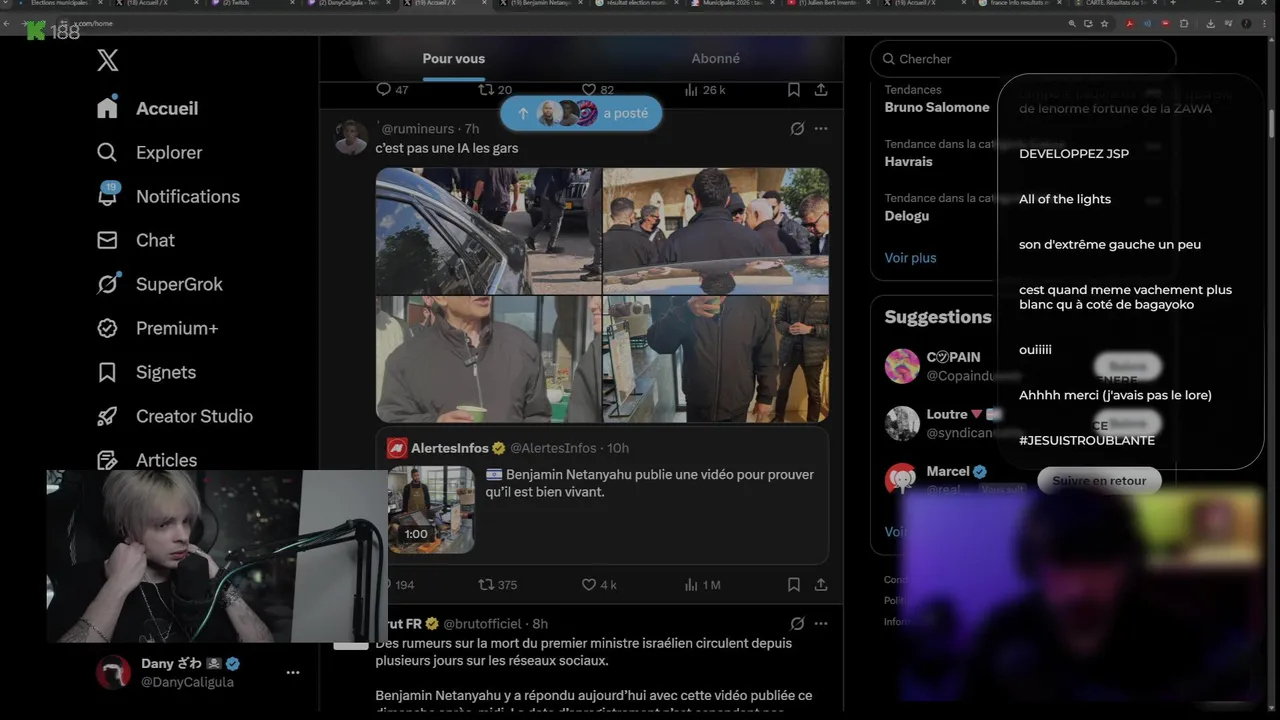
Task: Open quoted AlertesInfos post
Action: point(602,496)
